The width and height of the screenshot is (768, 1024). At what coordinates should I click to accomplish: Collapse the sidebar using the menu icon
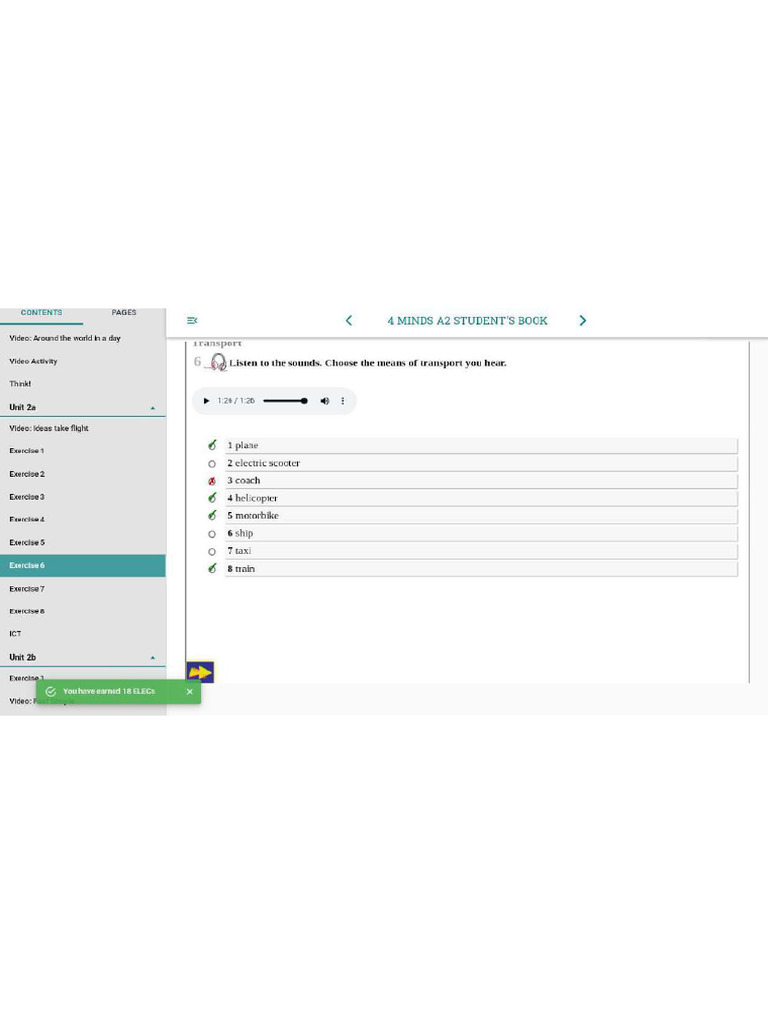(192, 320)
